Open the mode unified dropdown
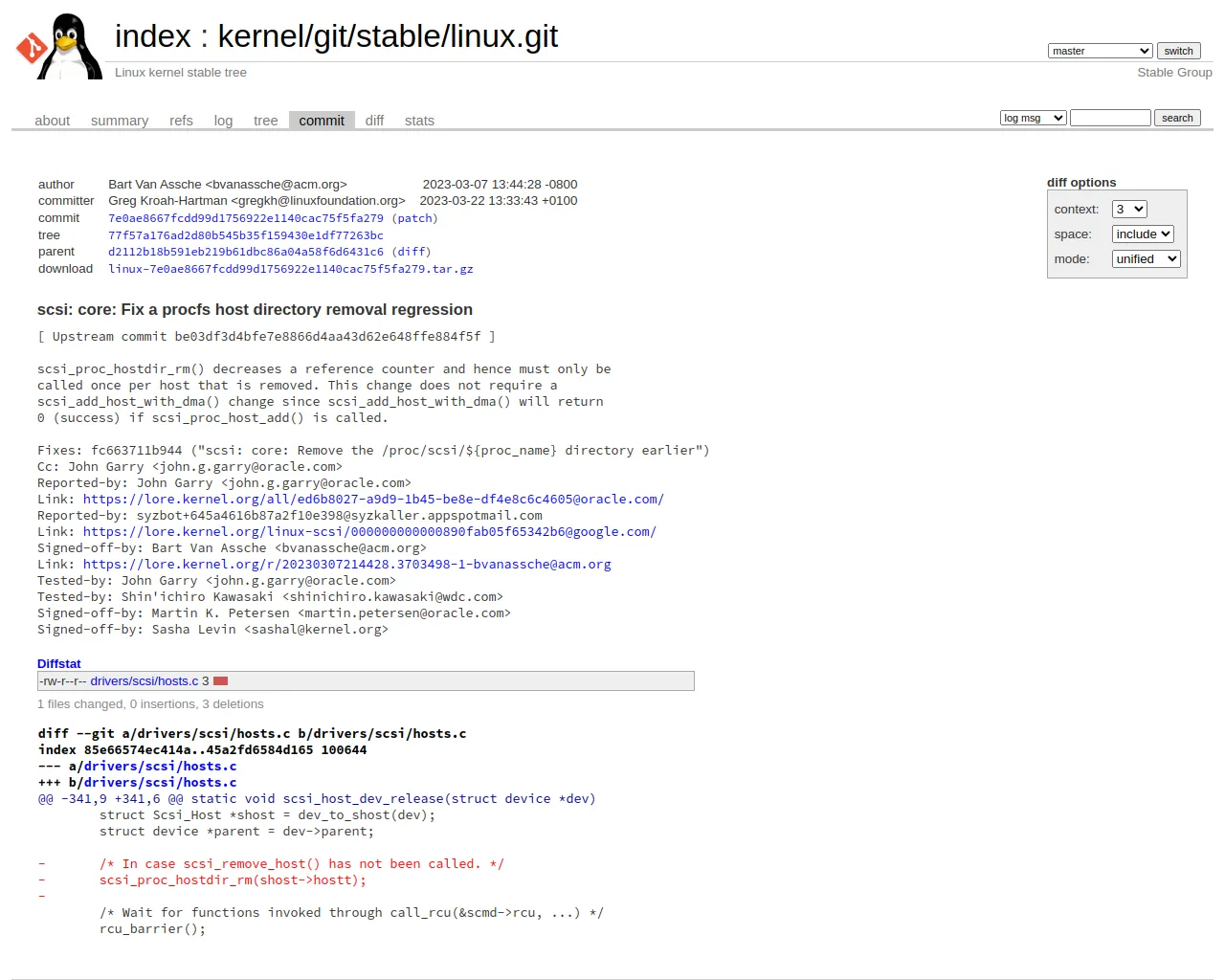The width and height of the screenshot is (1225, 980). (x=1147, y=258)
